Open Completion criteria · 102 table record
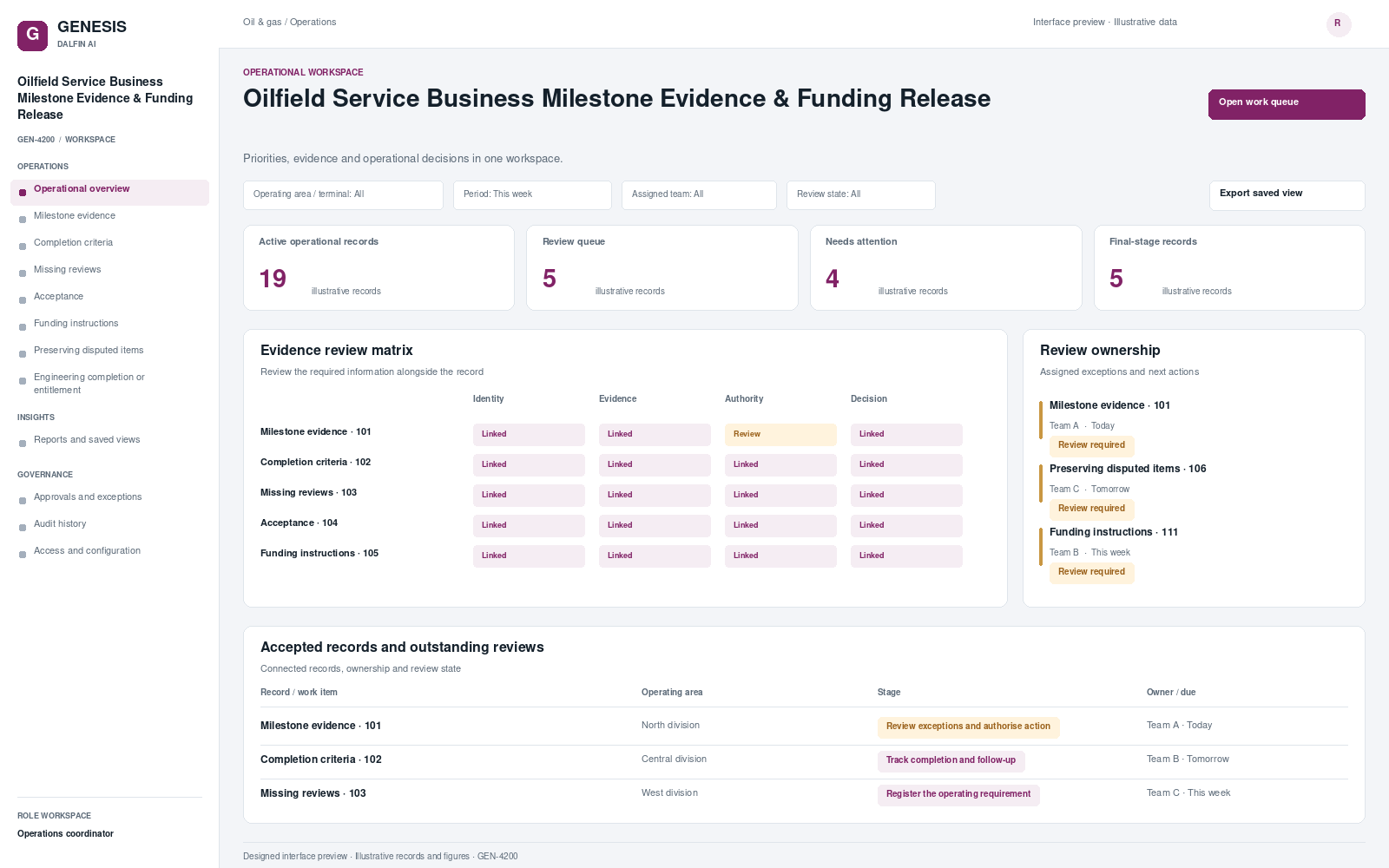Viewport: 1389px width, 868px height. click(321, 759)
